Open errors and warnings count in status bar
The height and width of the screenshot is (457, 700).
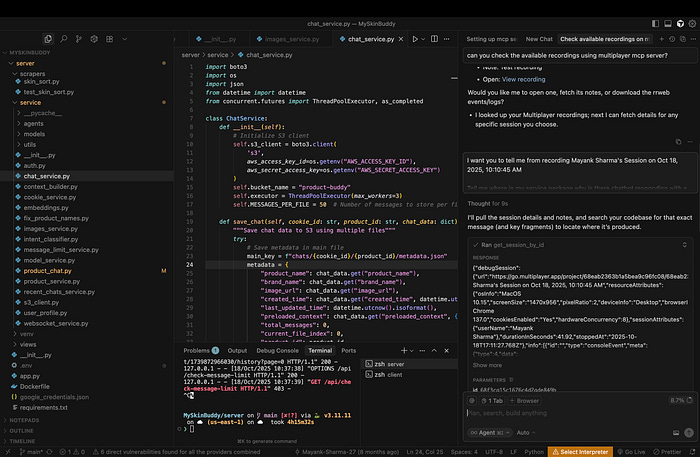click(72, 452)
